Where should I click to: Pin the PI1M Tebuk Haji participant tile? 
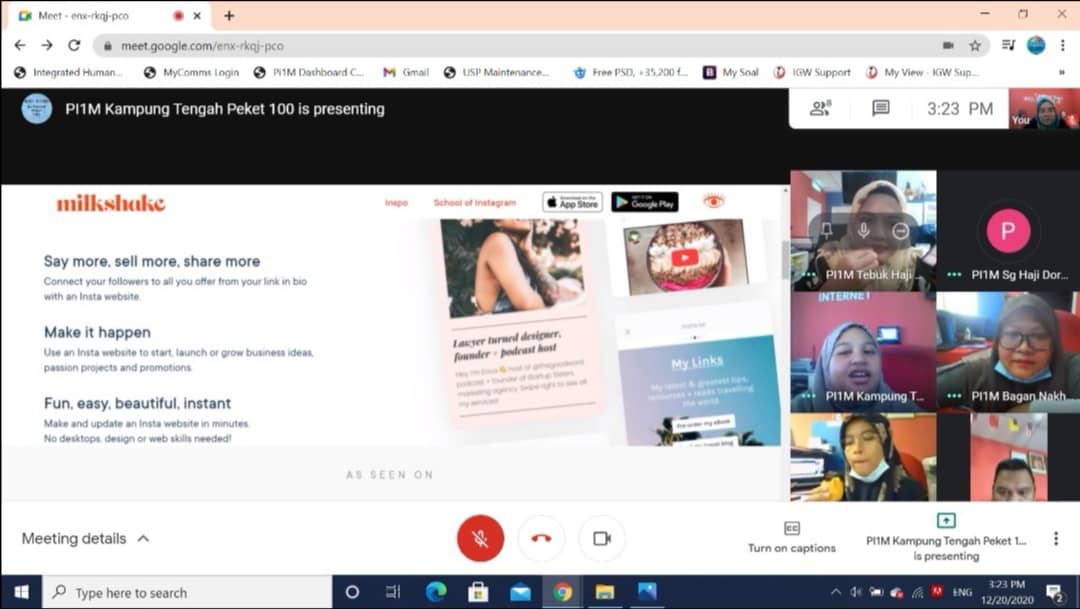tap(826, 231)
